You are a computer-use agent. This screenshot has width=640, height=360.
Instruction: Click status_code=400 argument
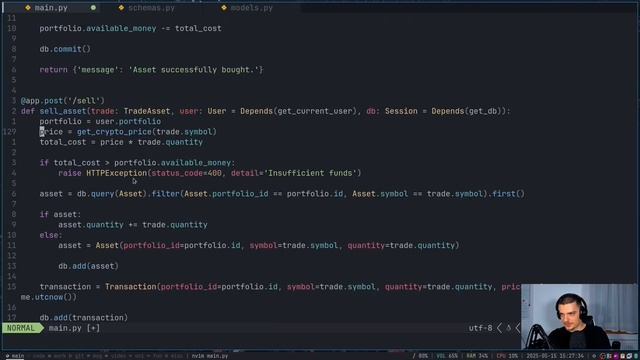tap(187, 173)
